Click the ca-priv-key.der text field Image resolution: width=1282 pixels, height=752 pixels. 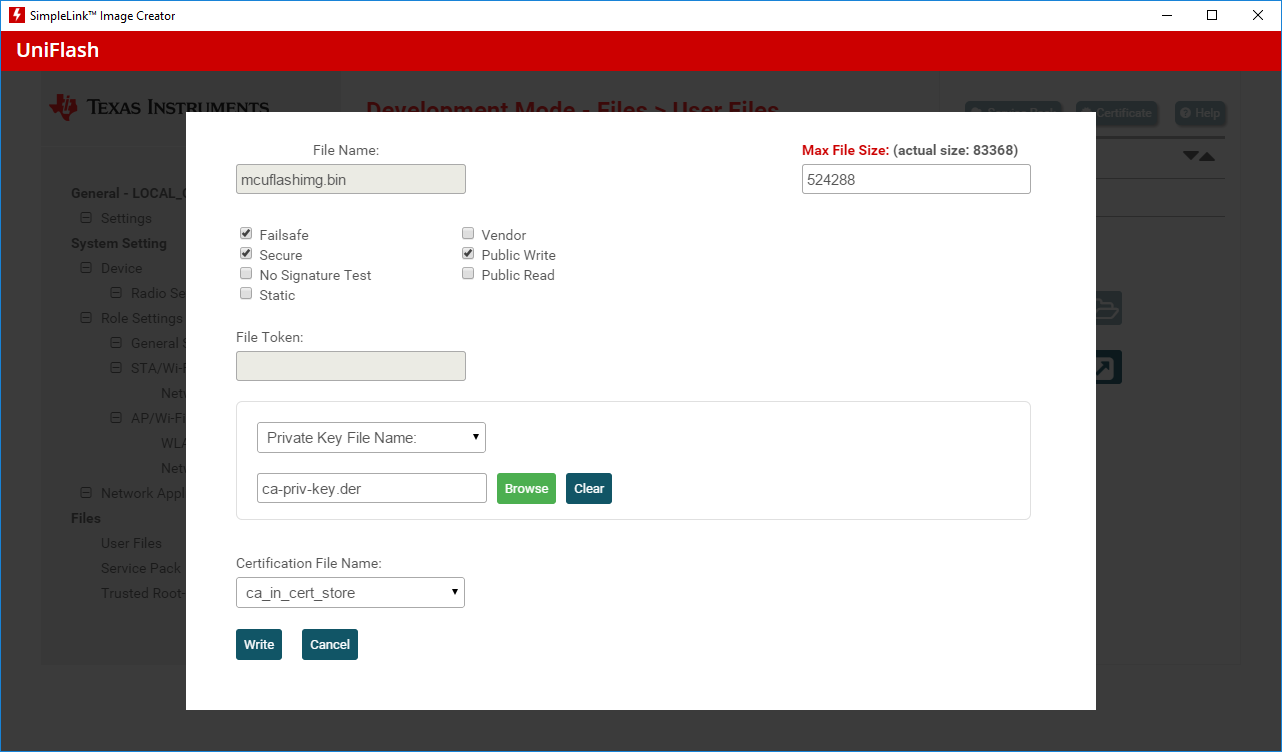[x=372, y=488]
